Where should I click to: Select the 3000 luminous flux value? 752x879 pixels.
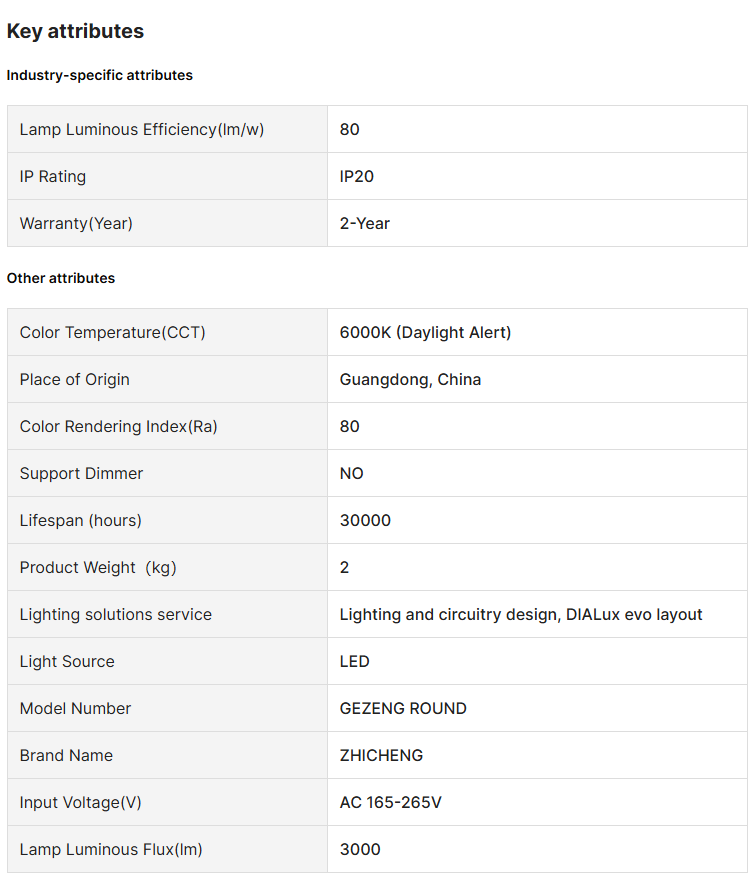[x=360, y=849]
